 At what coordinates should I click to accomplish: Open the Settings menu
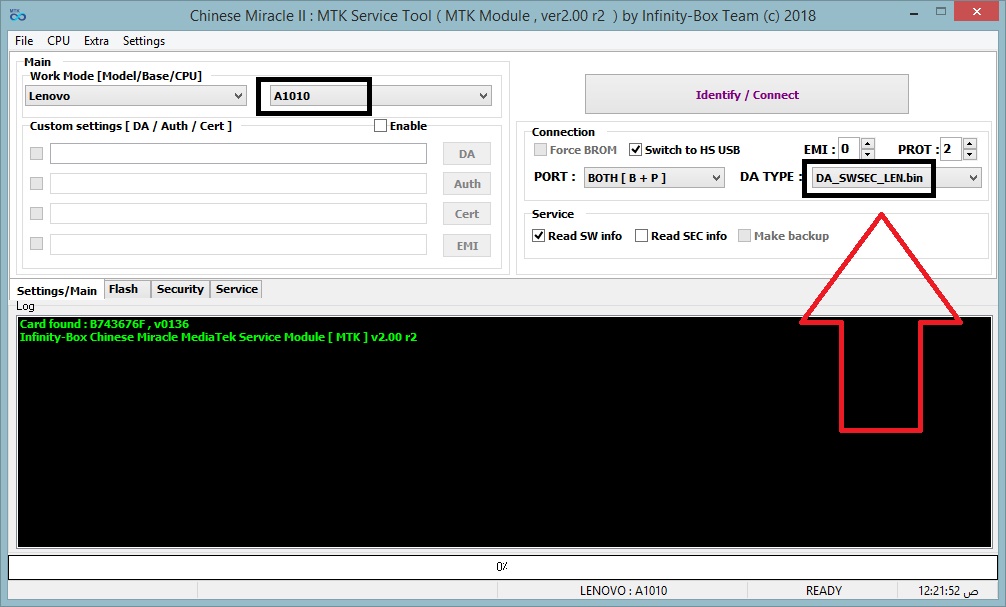[x=144, y=40]
